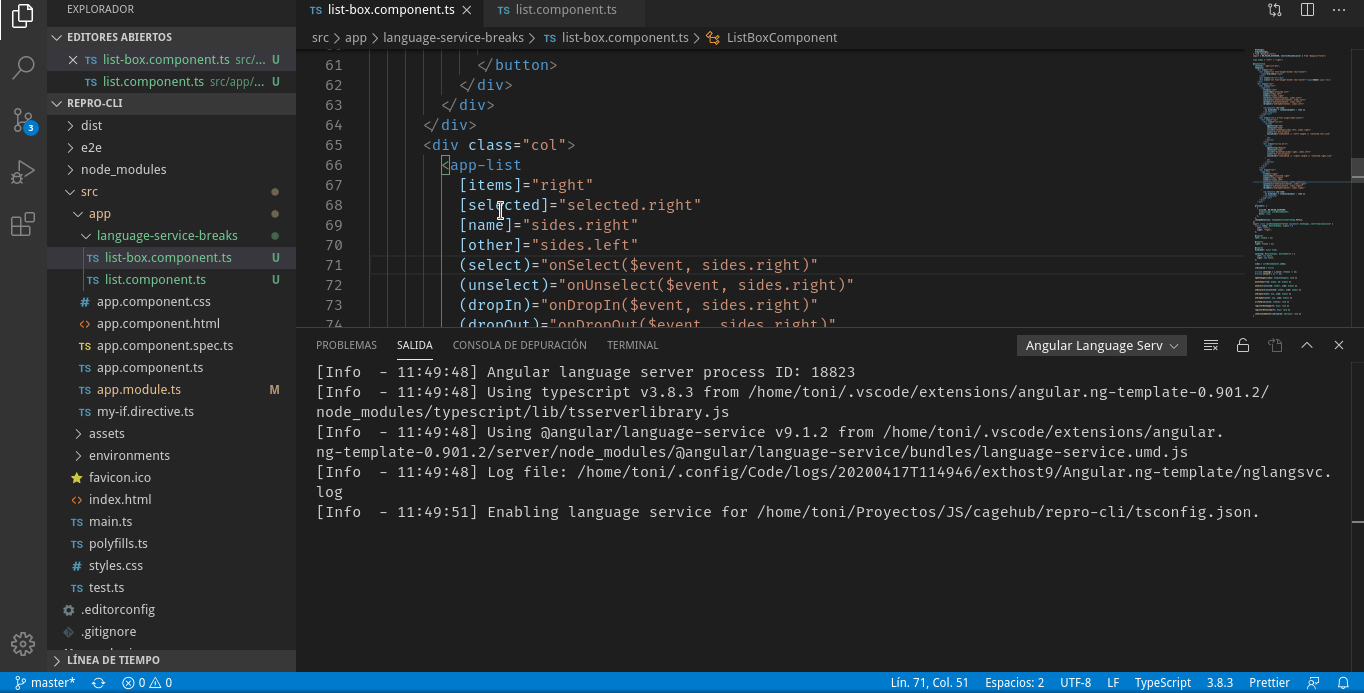
Task: Expand the dist folder
Action: click(x=171, y=126)
